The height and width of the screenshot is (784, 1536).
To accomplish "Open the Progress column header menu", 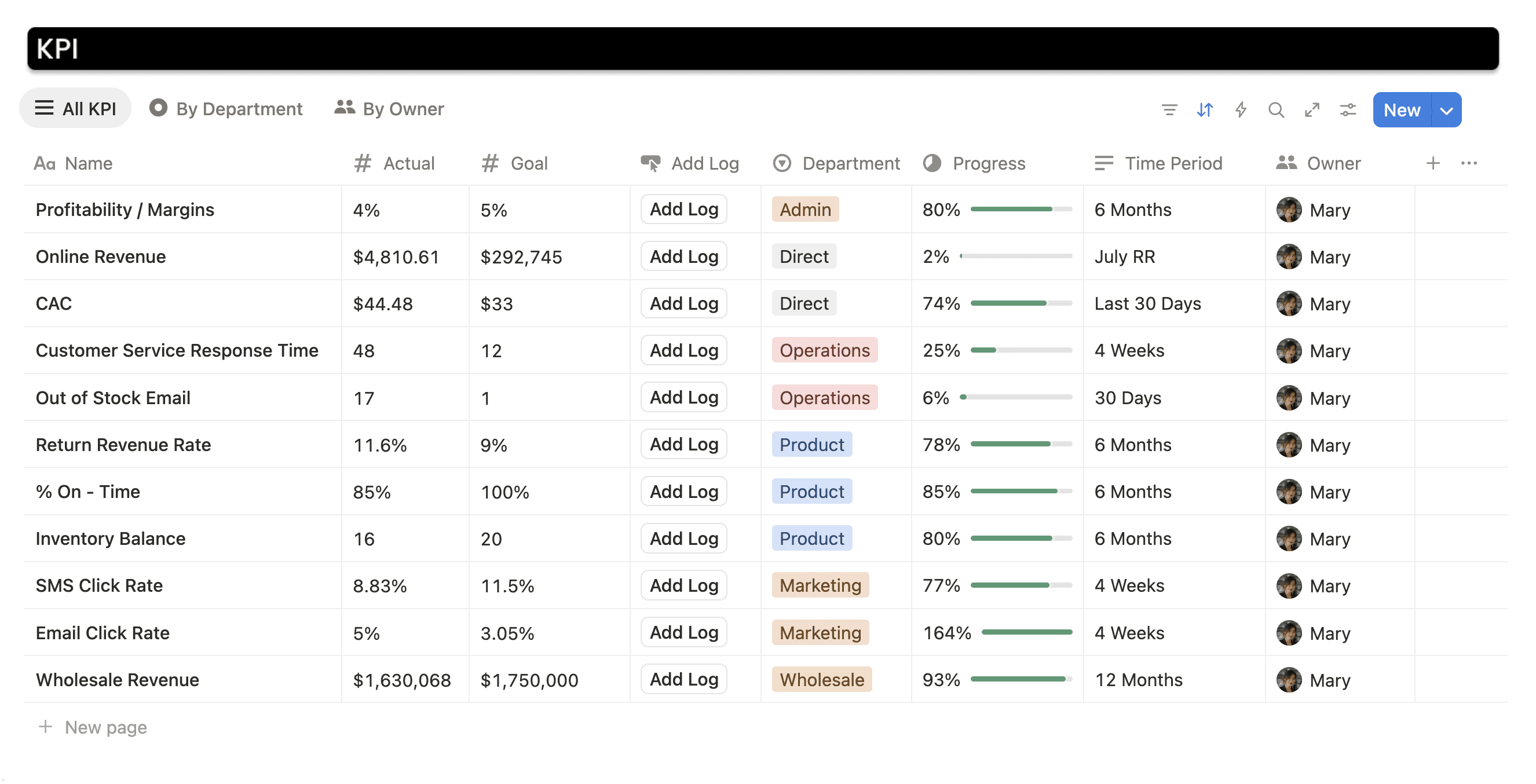I will (x=975, y=163).
